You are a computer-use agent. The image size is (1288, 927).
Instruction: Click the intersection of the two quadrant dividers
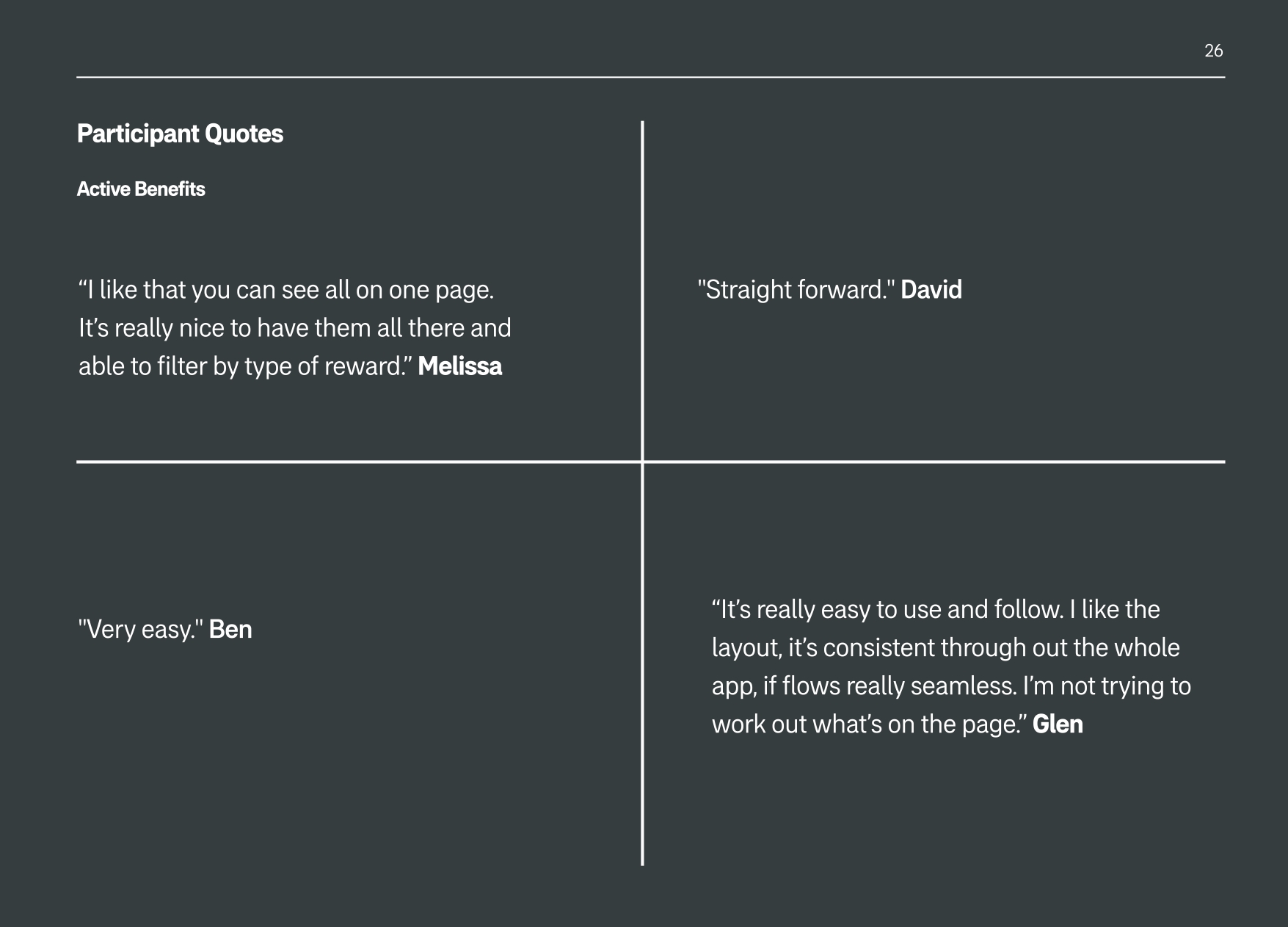(642, 462)
